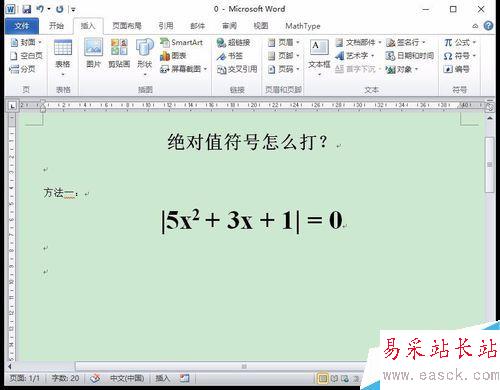Open the Equation (公式) dropdown

tap(460, 42)
